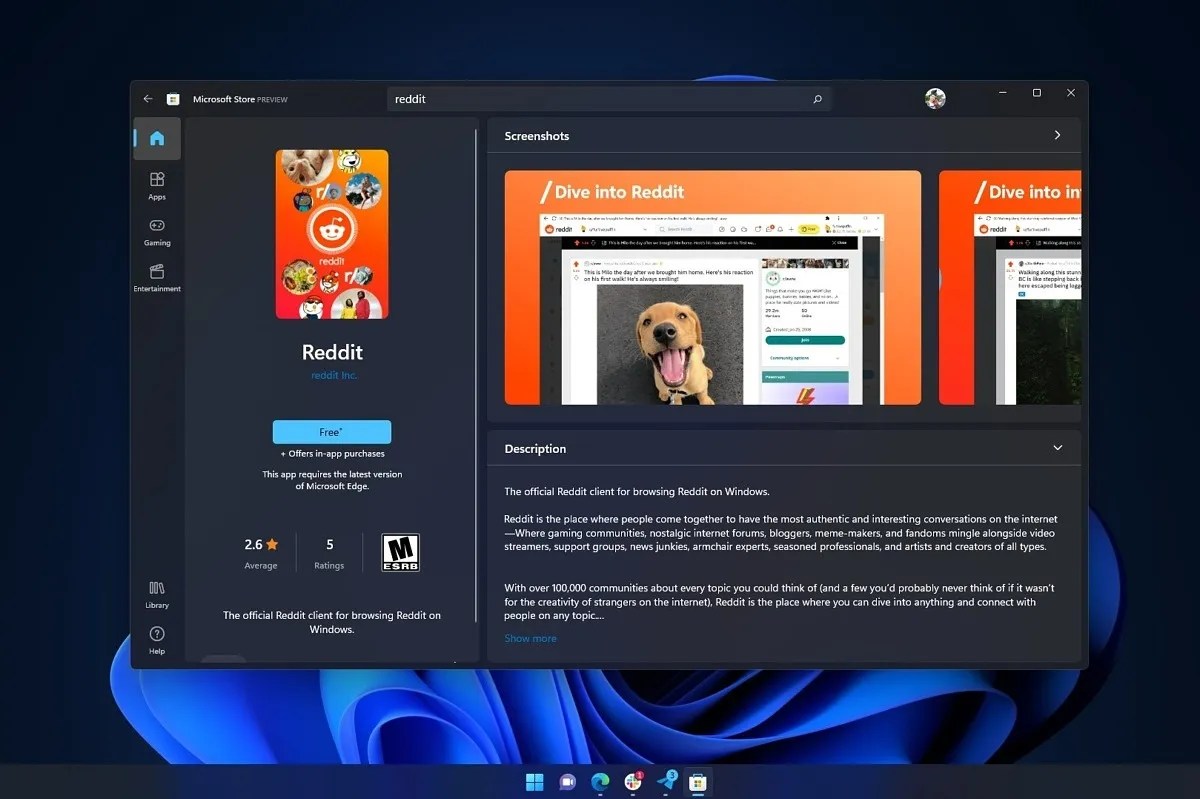The height and width of the screenshot is (799, 1200).
Task: Launch Microsoft Edge from the taskbar
Action: click(x=600, y=783)
